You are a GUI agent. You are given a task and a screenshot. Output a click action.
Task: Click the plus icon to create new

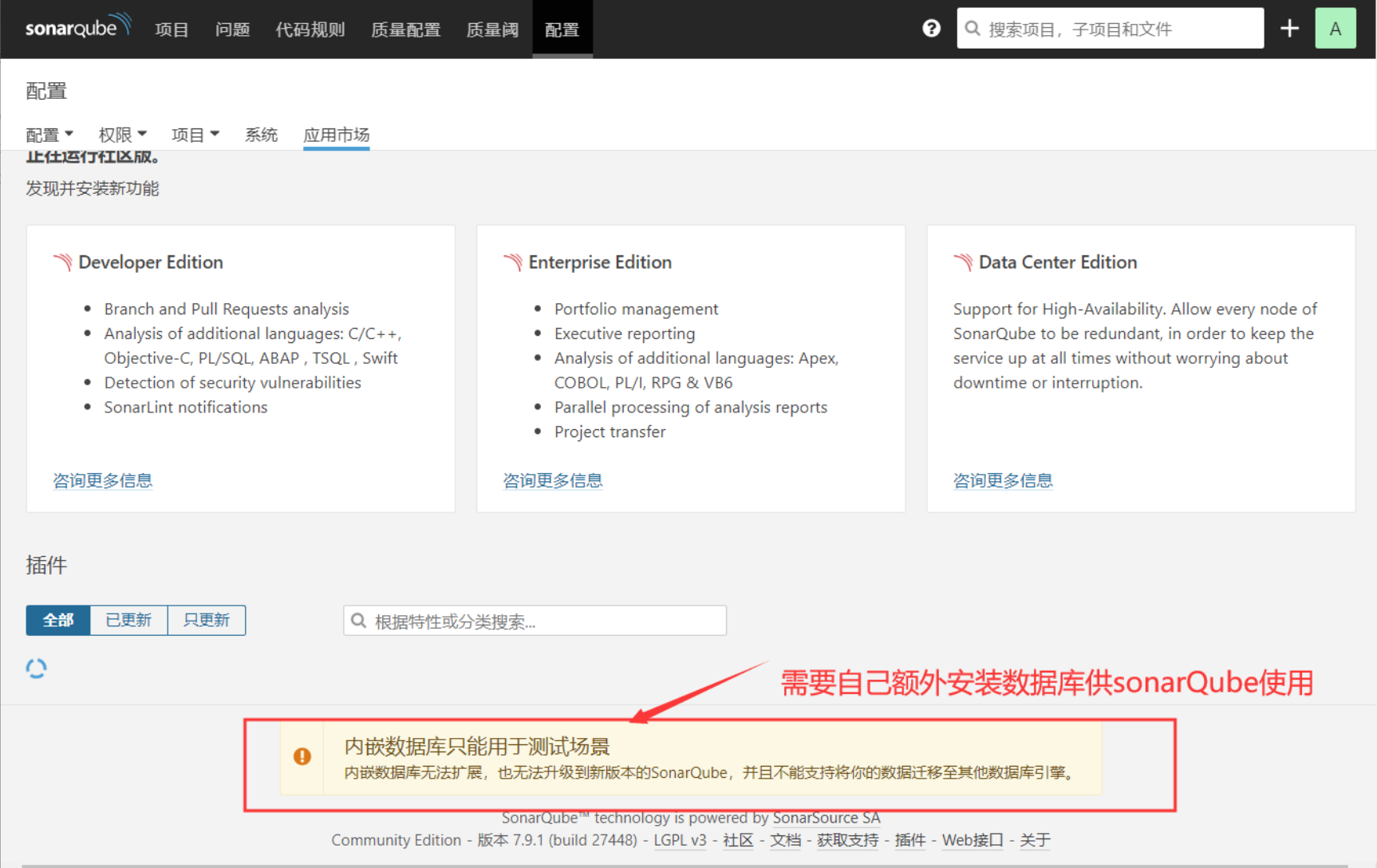[1289, 29]
